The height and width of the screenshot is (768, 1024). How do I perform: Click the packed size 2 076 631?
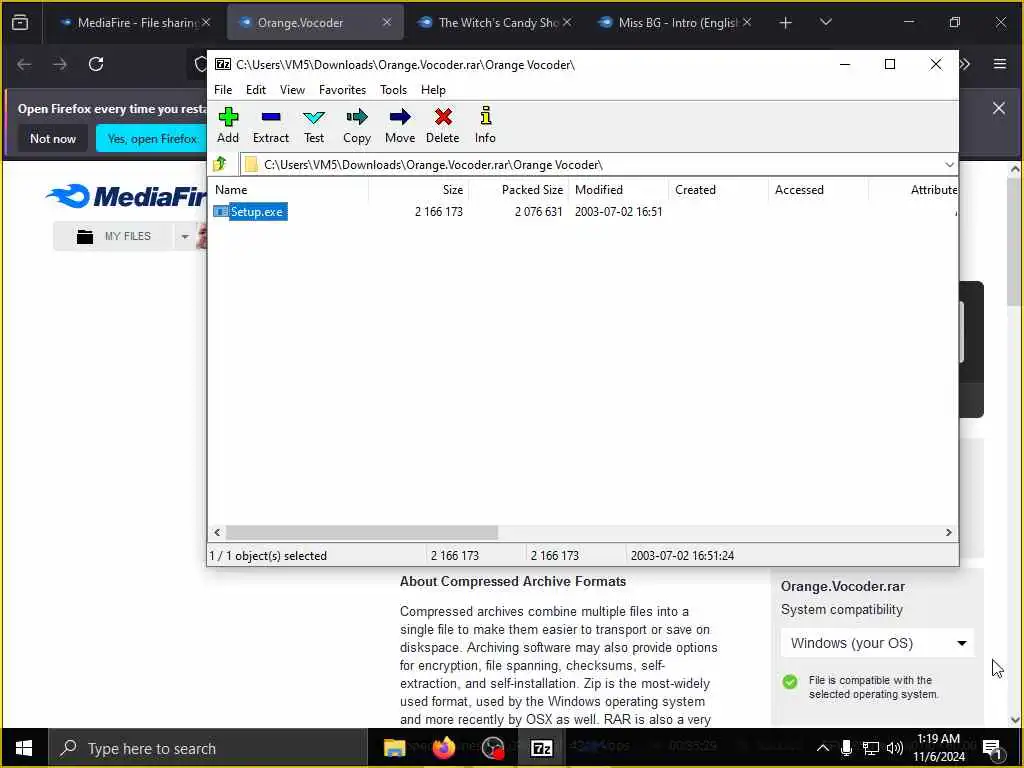[x=538, y=212]
